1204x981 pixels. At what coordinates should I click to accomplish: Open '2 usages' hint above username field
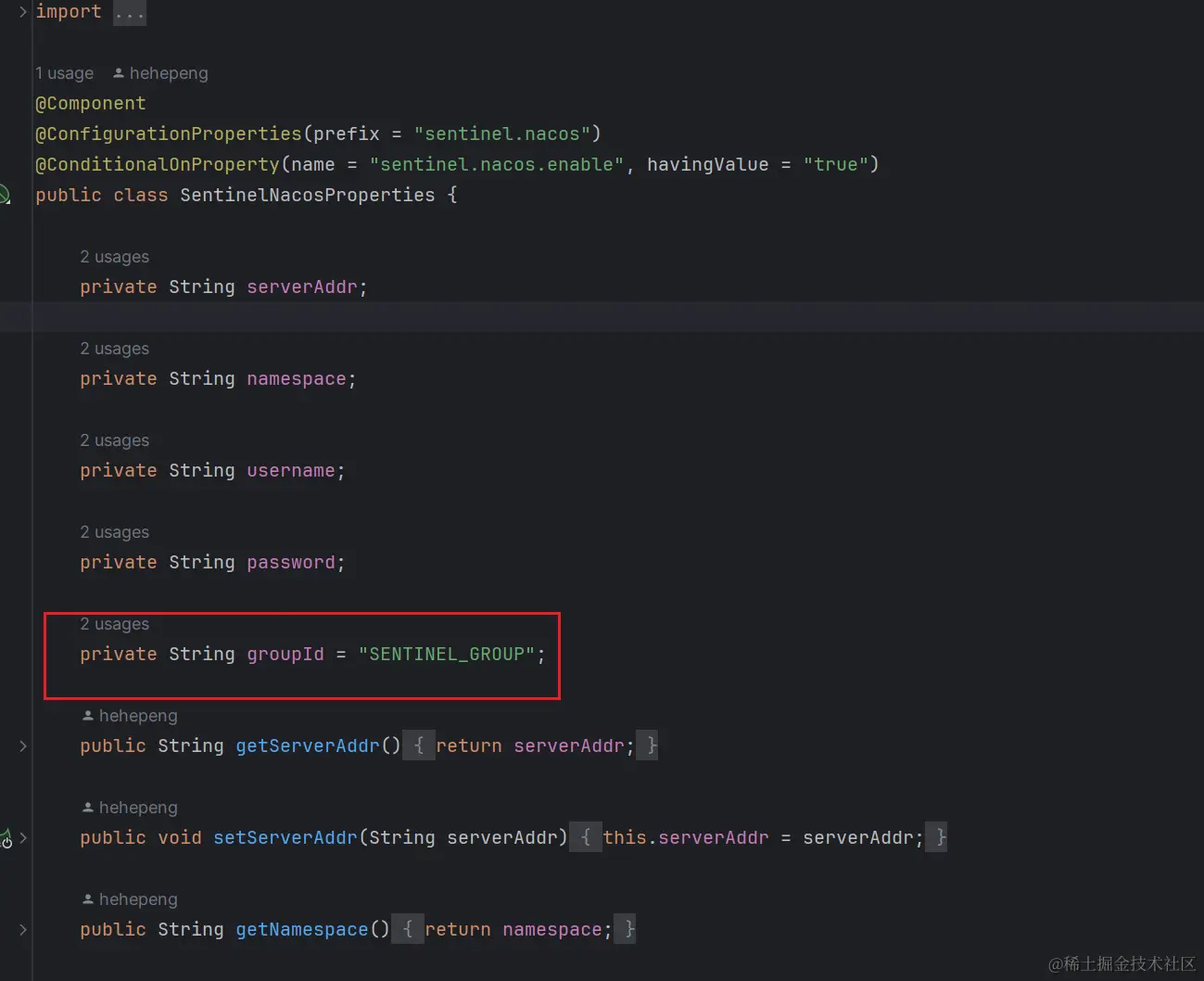pos(114,440)
